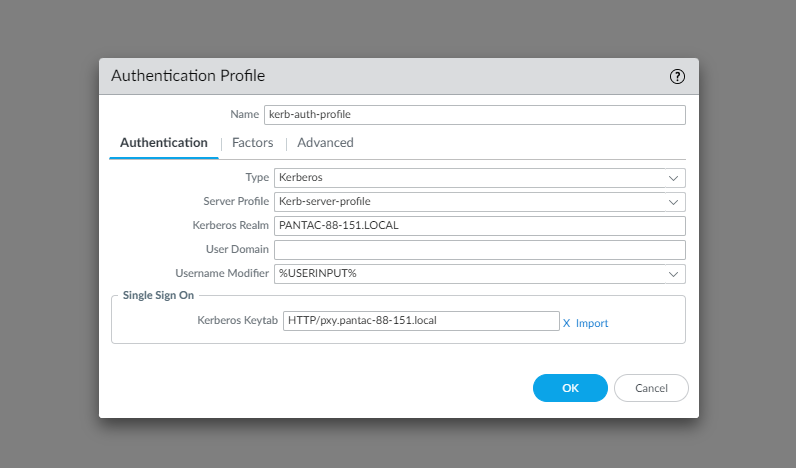Expand the Server Profile dropdown arrow
This screenshot has height=468, width=796.
(x=674, y=202)
